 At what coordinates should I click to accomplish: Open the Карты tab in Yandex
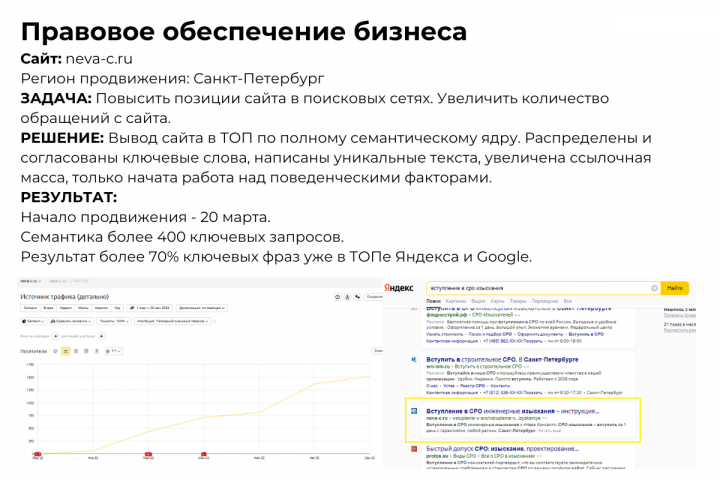tap(497, 301)
